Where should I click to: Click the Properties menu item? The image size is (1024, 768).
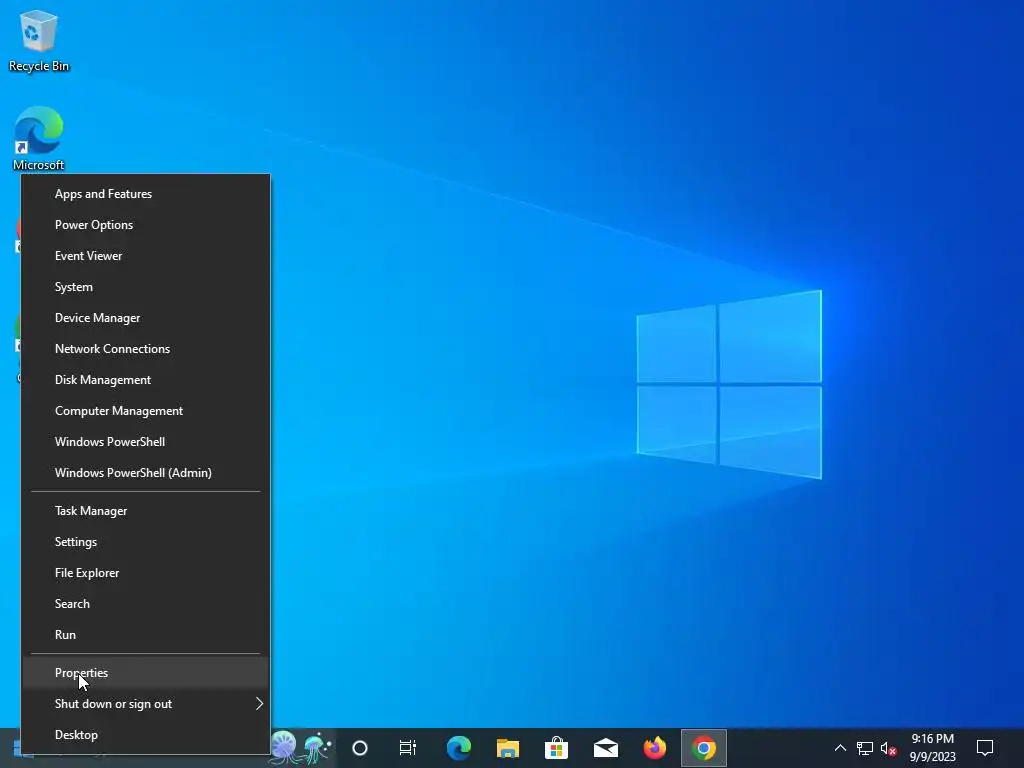[x=146, y=673]
